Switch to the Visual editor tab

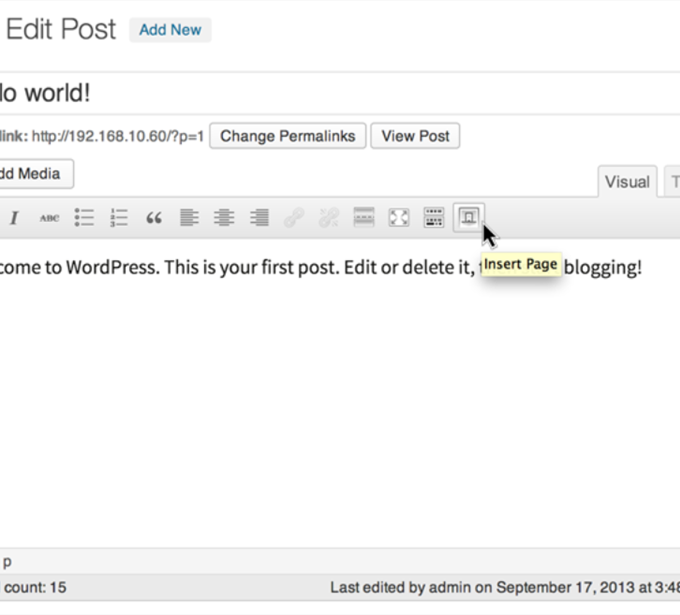[627, 182]
